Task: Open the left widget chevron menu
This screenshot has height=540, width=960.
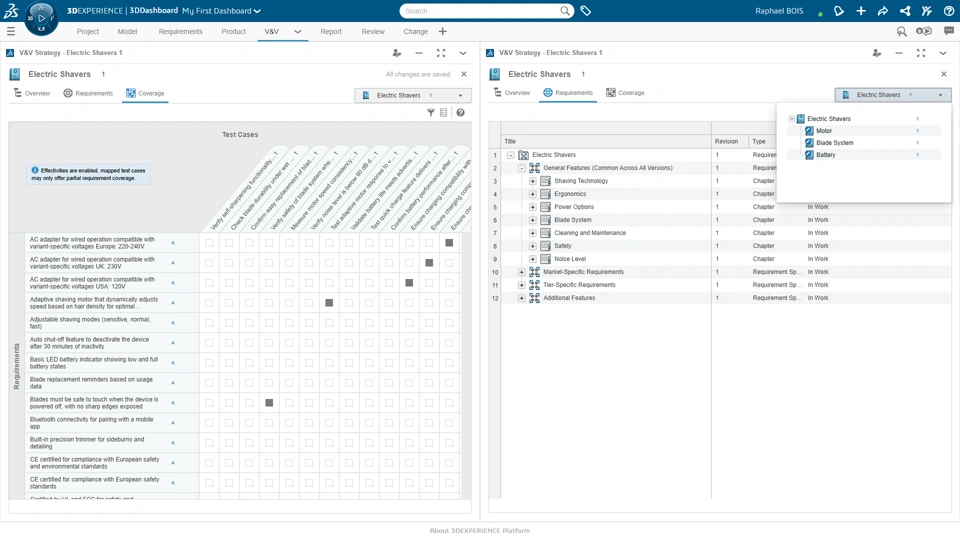Action: (463, 53)
